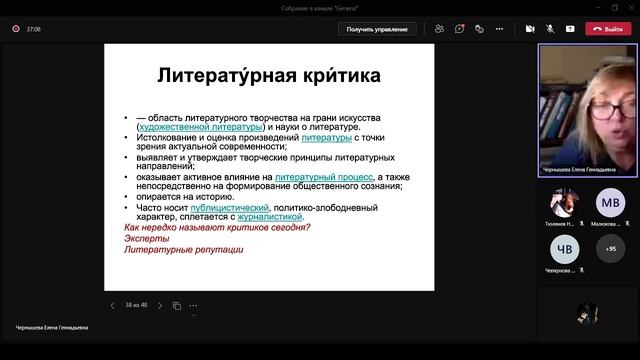Maximize the meeting window

tap(615, 8)
